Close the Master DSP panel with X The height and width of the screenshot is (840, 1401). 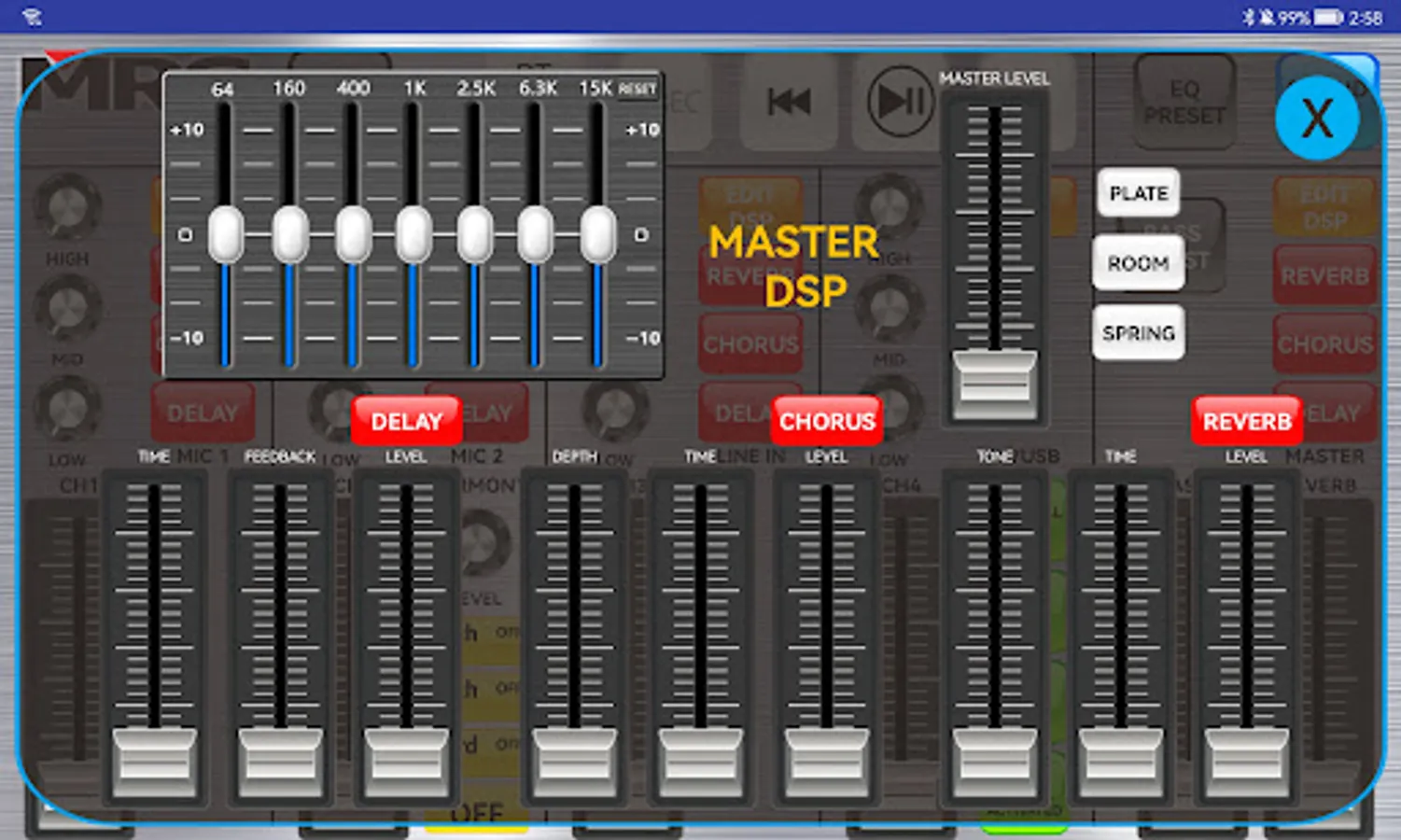pos(1316,119)
